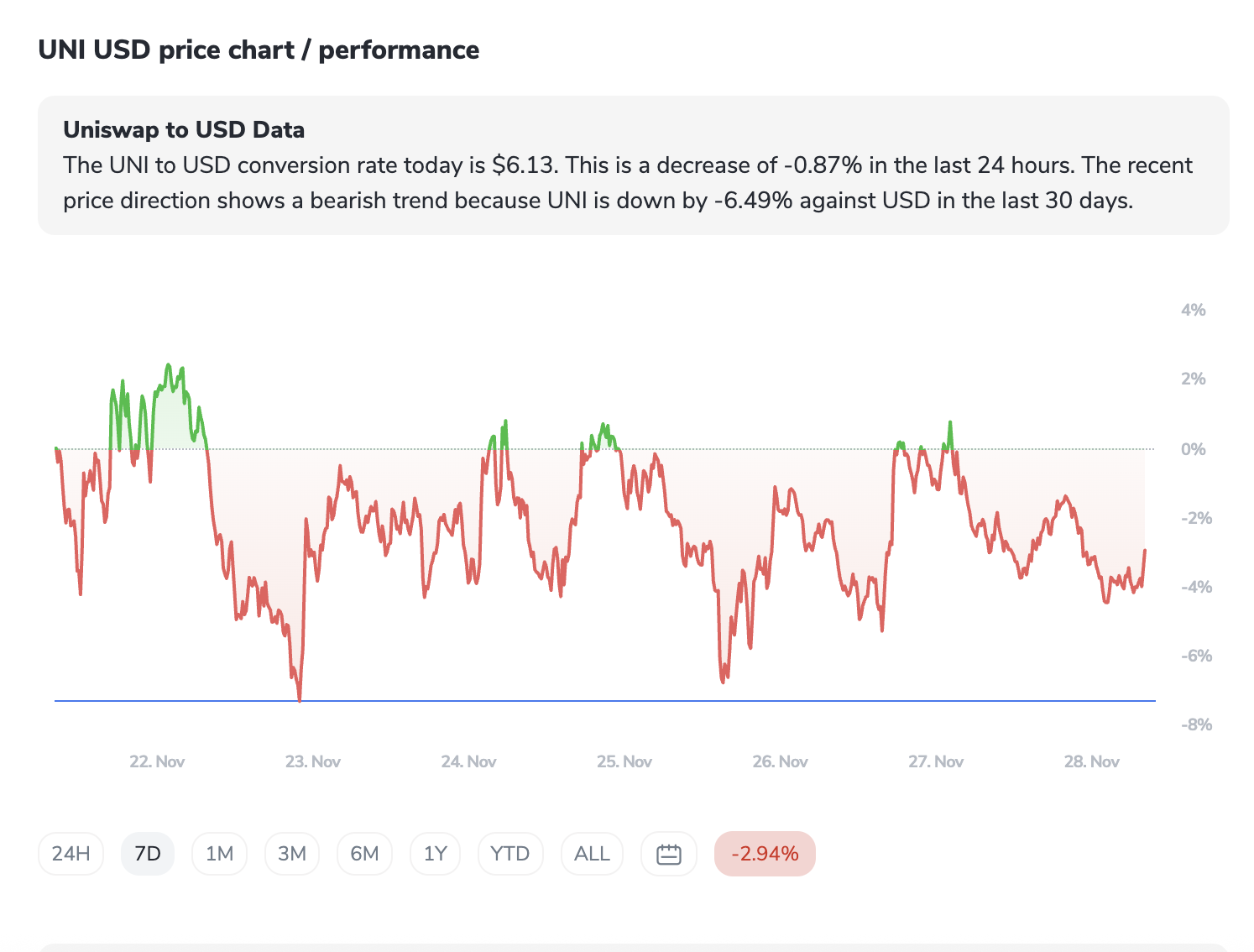The height and width of the screenshot is (952, 1254).
Task: Click the chart's lowest point on the blue line
Action: point(300,699)
